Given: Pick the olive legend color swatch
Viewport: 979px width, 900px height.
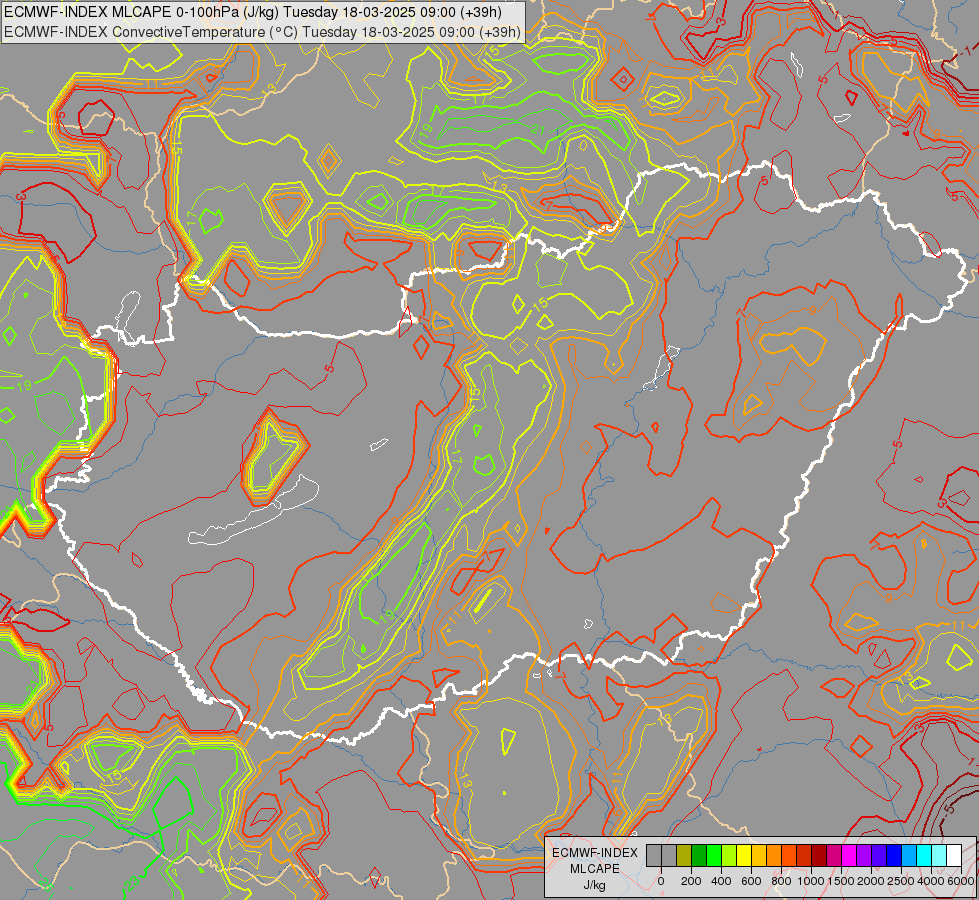Looking at the screenshot, I should click(x=684, y=855).
